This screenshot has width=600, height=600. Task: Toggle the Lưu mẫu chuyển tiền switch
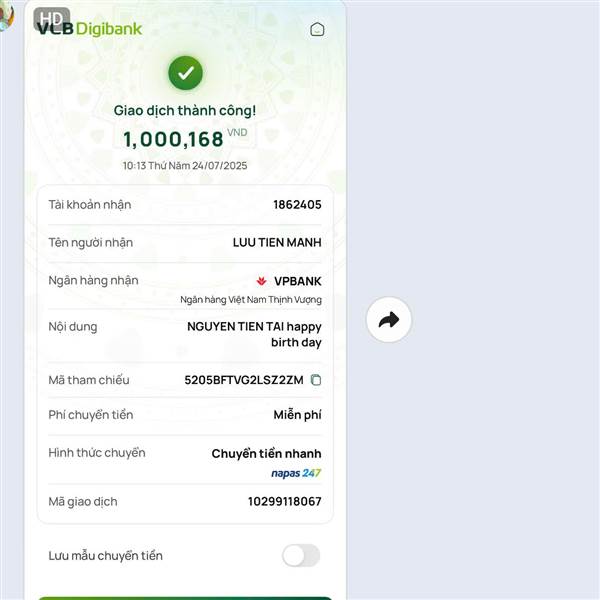301,555
